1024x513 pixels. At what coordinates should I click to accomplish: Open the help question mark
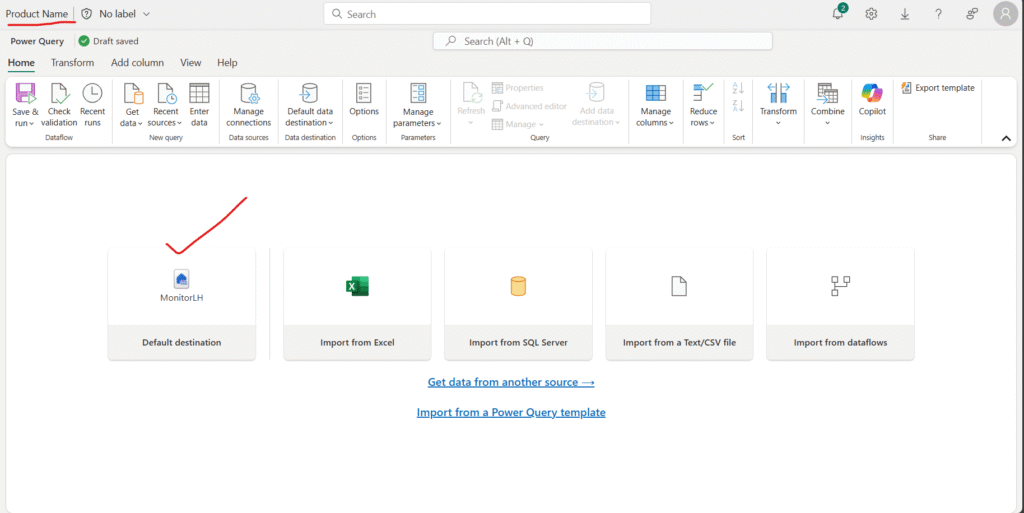click(938, 14)
